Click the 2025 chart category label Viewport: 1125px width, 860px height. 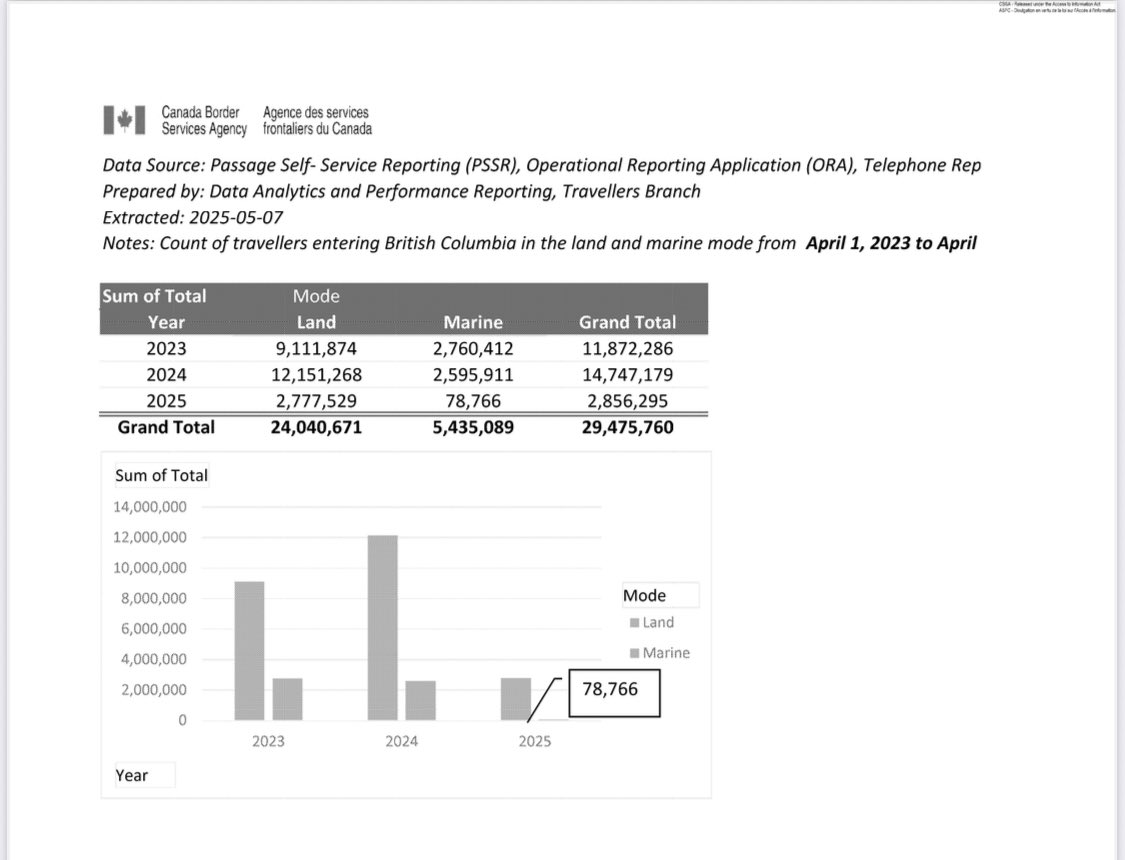pos(535,742)
